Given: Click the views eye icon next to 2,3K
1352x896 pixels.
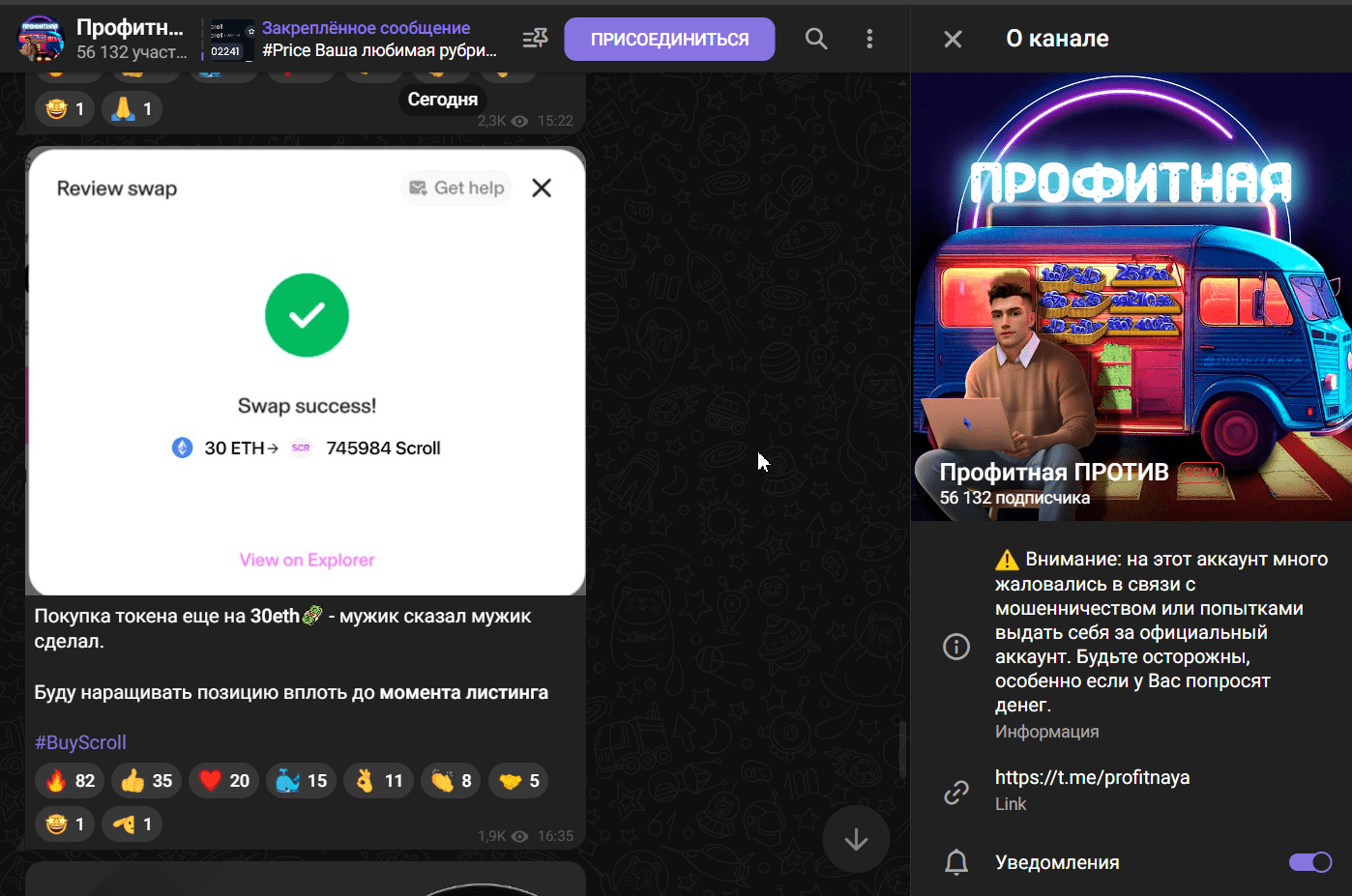Looking at the screenshot, I should (519, 121).
